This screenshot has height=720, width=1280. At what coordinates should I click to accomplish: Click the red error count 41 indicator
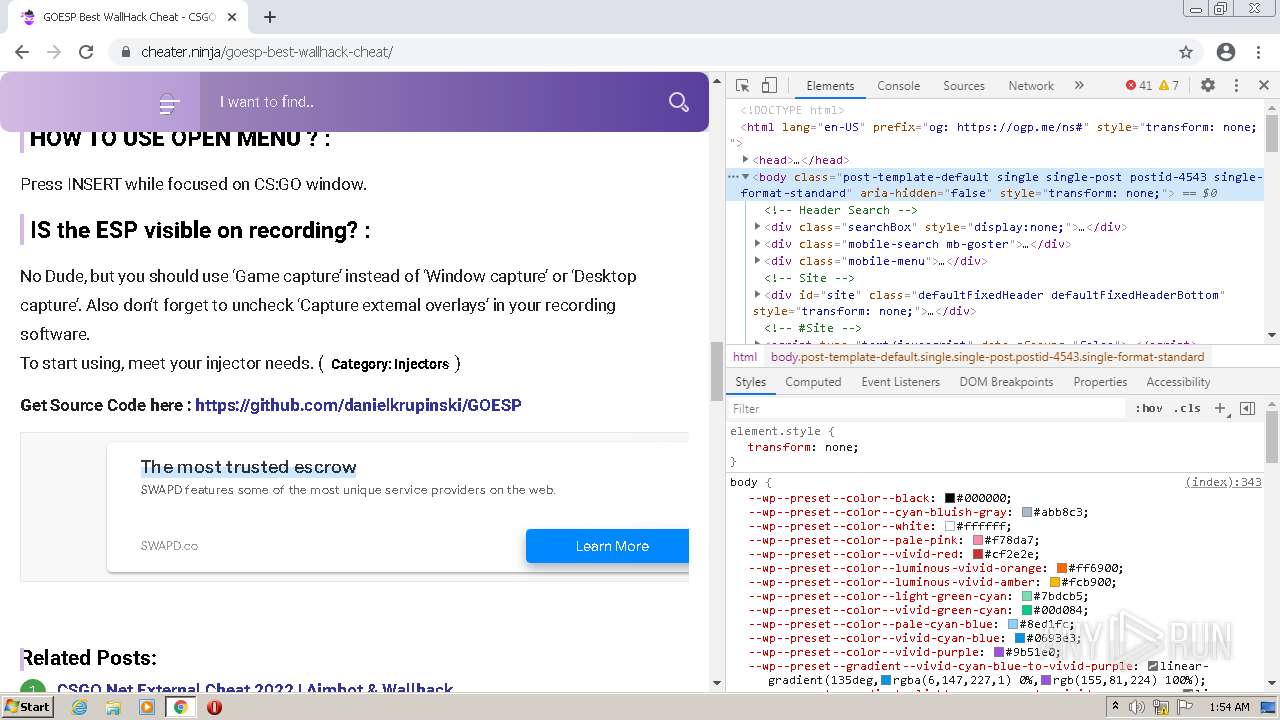pos(1138,86)
